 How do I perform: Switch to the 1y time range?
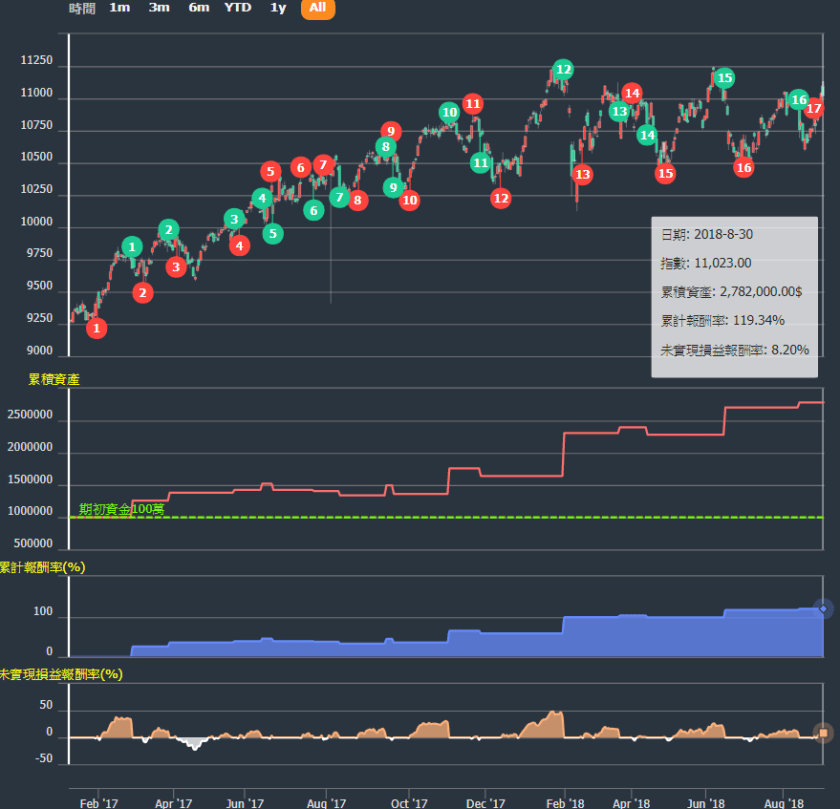tap(278, 8)
